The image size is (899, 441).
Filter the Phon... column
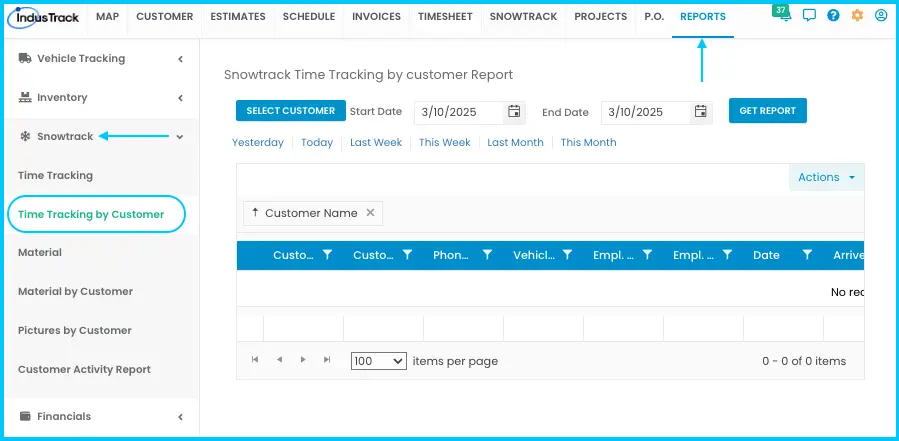487,255
